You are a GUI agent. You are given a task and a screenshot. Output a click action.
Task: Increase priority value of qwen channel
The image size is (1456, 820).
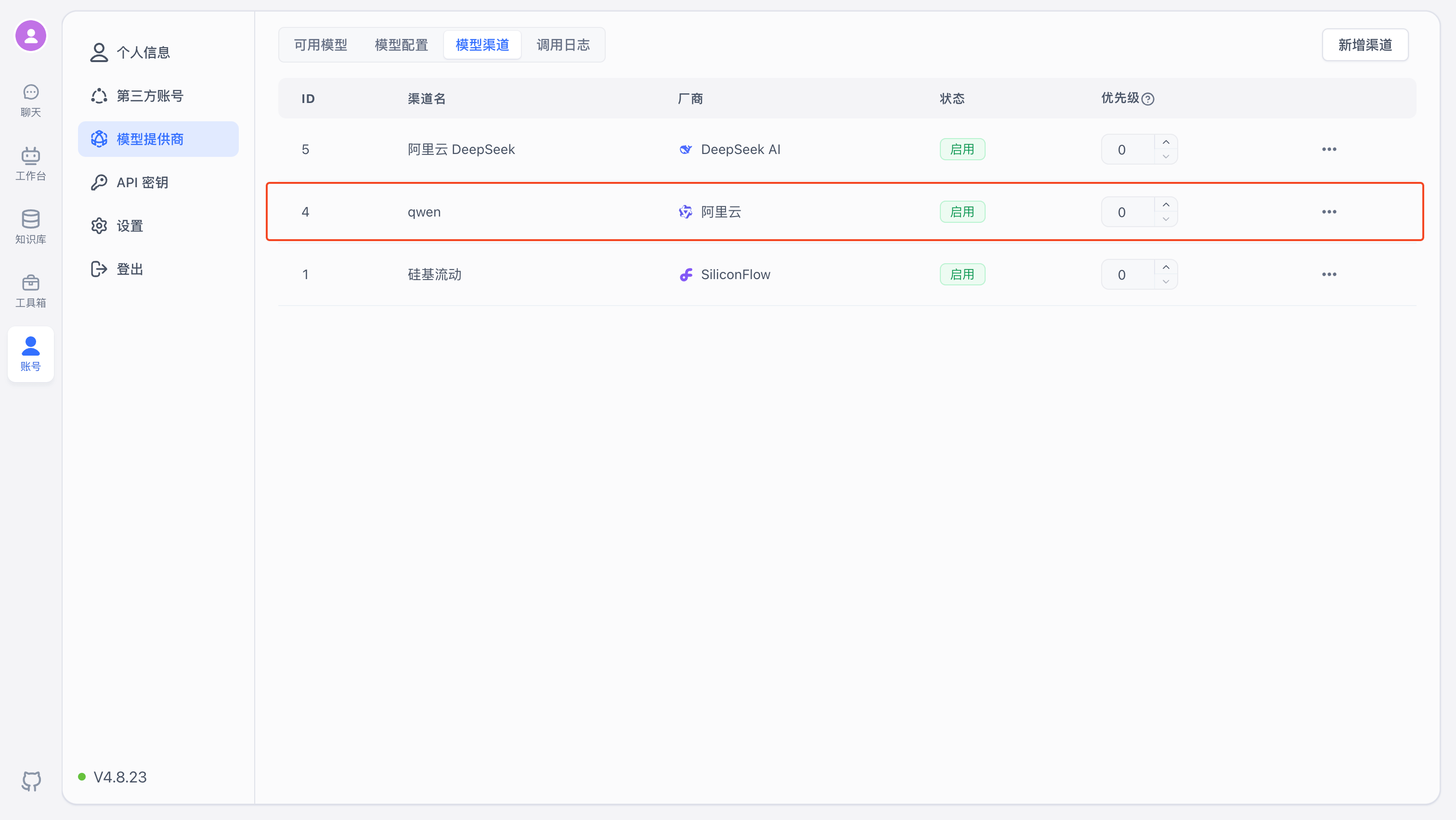(1166, 205)
